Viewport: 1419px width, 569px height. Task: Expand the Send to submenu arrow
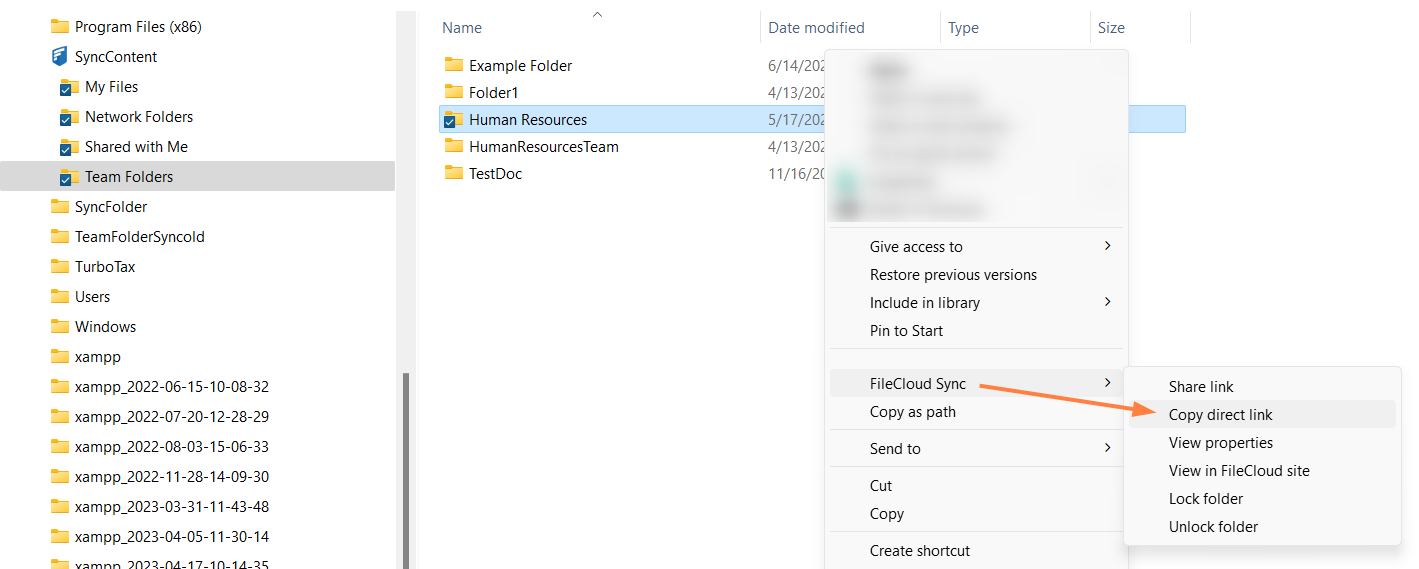tap(1107, 448)
